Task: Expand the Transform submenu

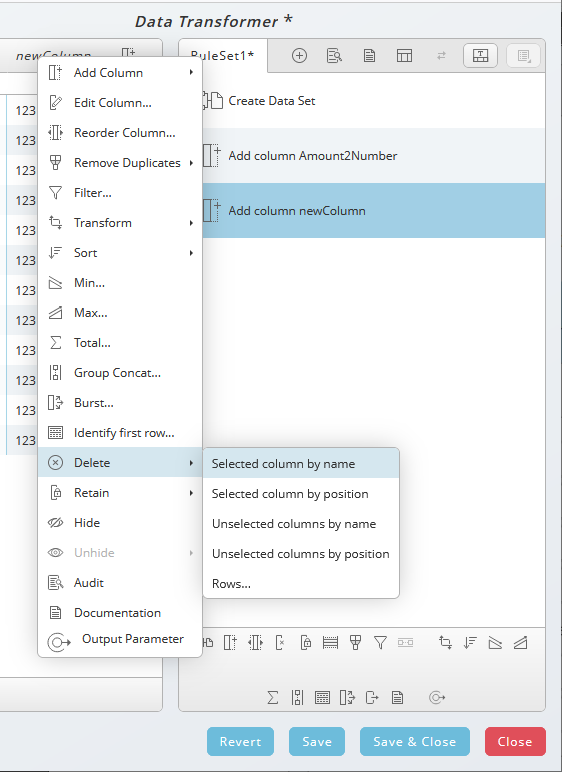Action: pos(120,223)
